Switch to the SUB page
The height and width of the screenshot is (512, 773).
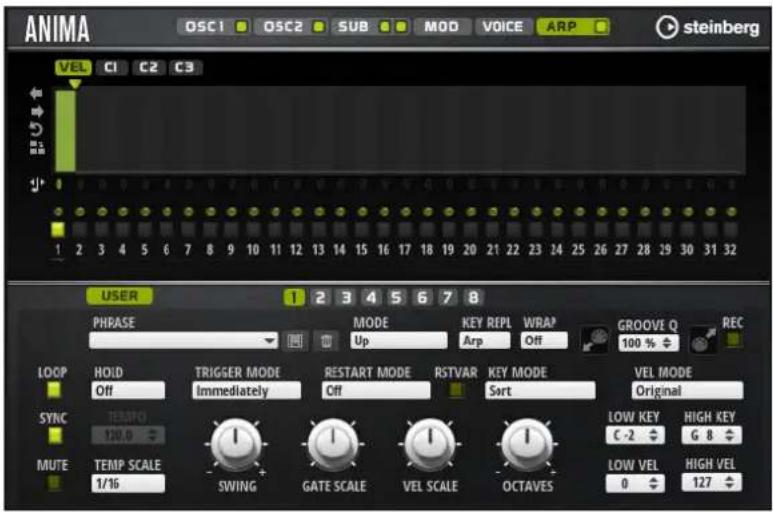pos(353,27)
